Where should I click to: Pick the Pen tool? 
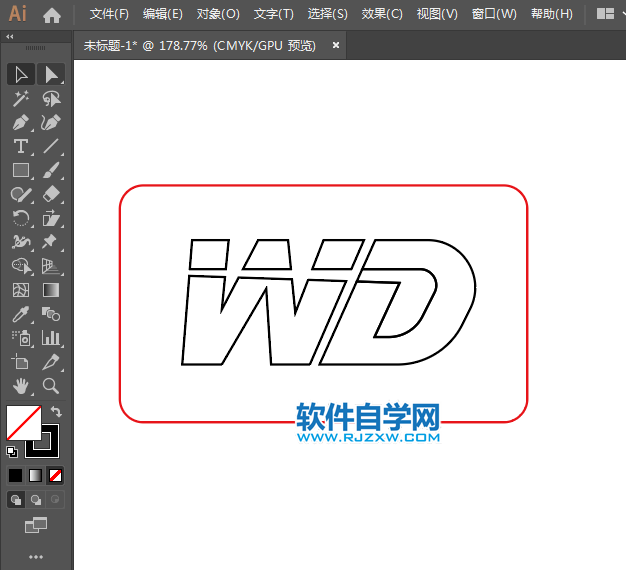click(x=21, y=122)
